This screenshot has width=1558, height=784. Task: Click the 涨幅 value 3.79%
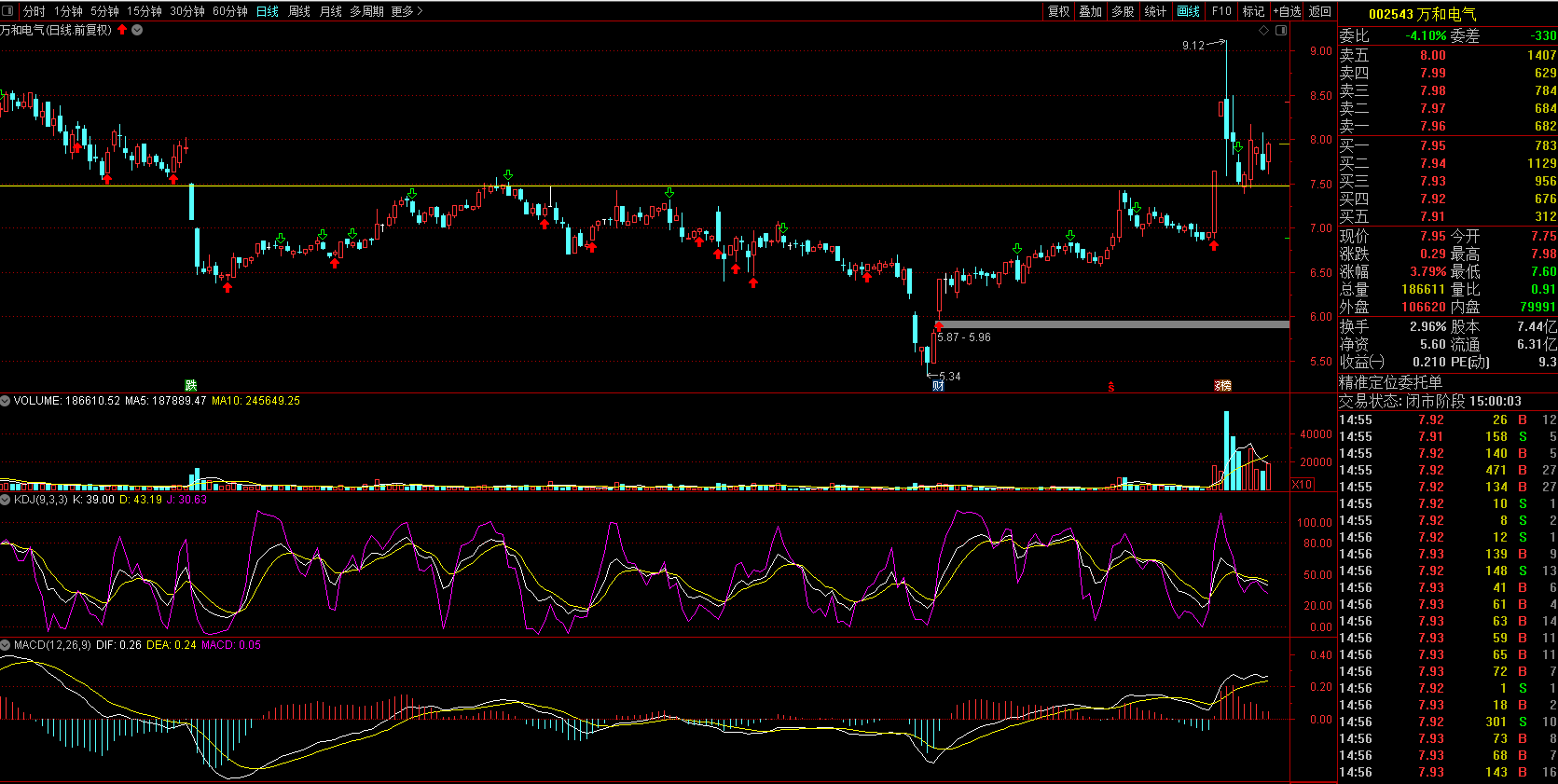click(1427, 271)
